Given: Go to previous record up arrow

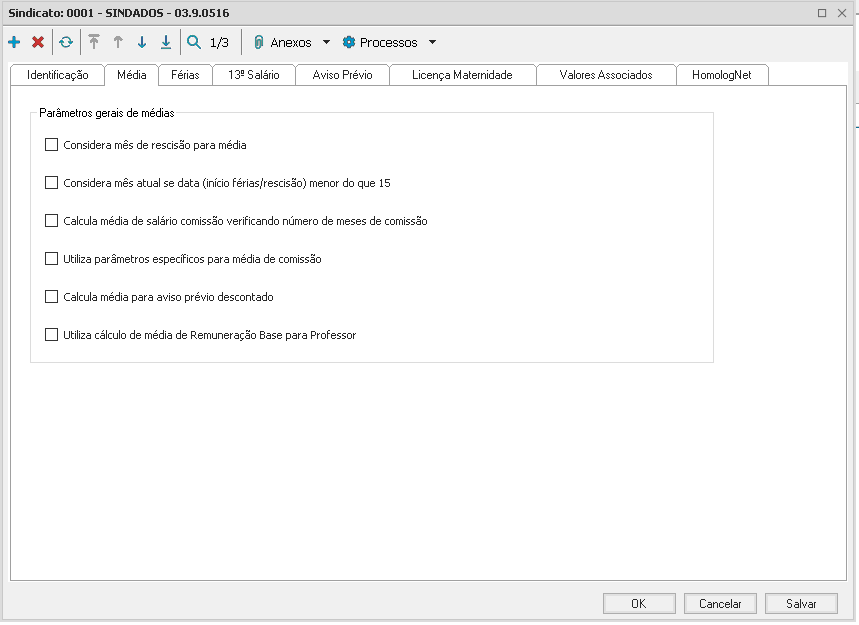Looking at the screenshot, I should [x=118, y=42].
